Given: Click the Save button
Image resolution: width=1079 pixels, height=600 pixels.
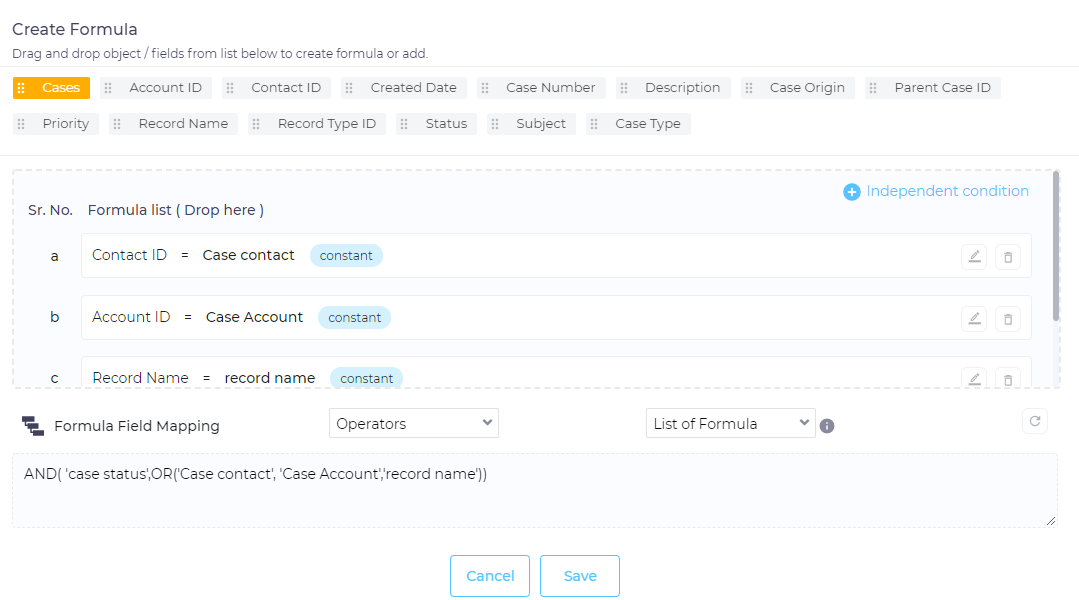Looking at the screenshot, I should pos(579,576).
